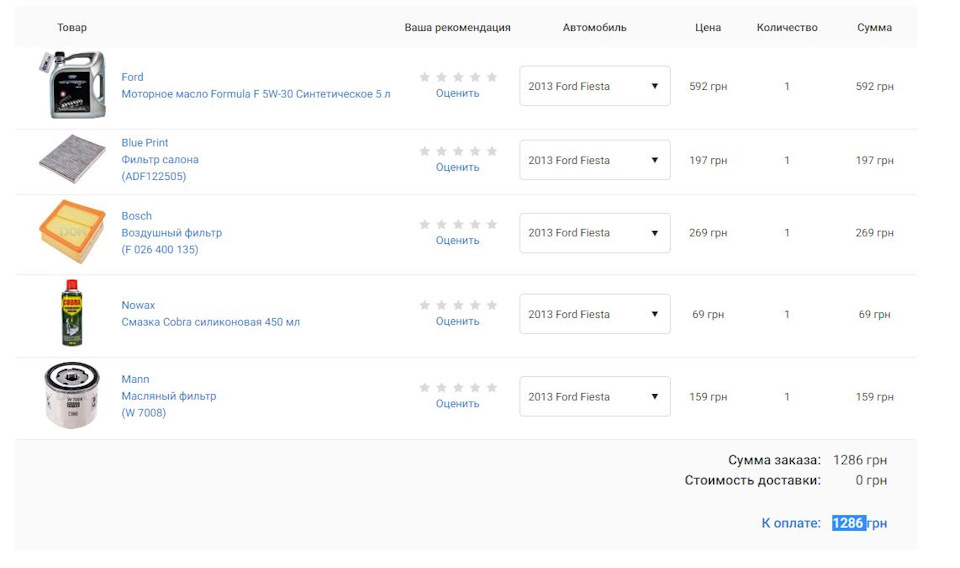Click the 269 грн price cell
Screen dimensions: 960x568
(x=708, y=233)
